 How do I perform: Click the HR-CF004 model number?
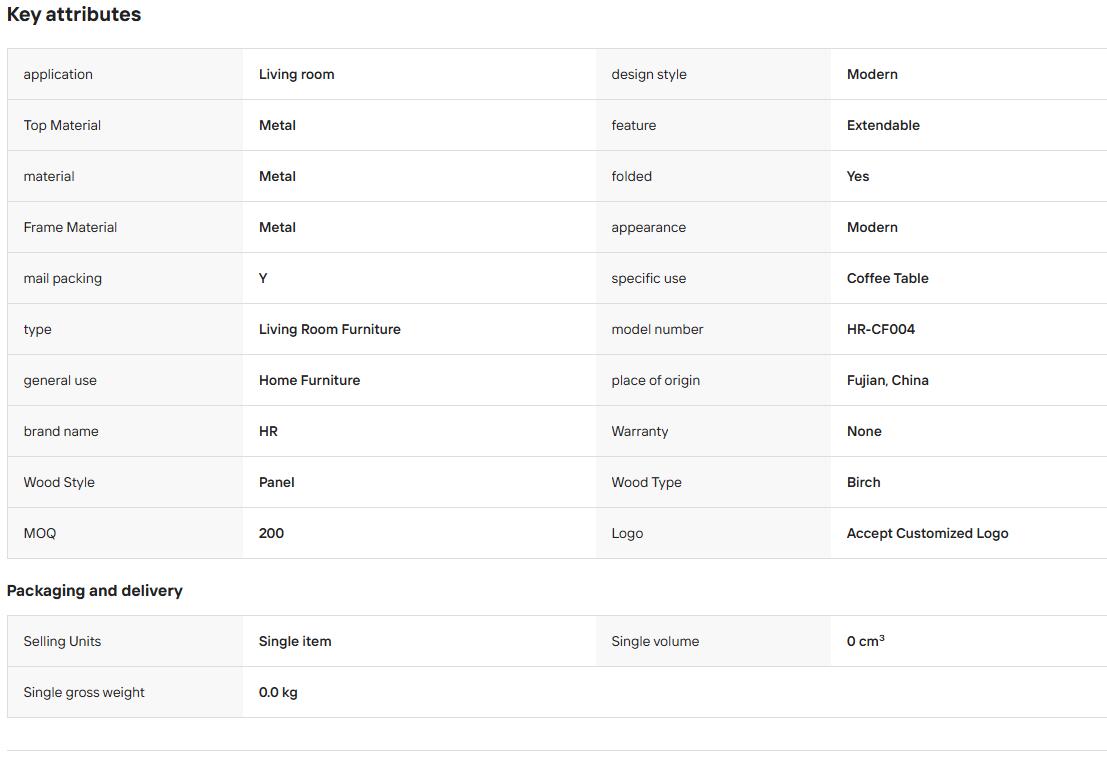[880, 329]
